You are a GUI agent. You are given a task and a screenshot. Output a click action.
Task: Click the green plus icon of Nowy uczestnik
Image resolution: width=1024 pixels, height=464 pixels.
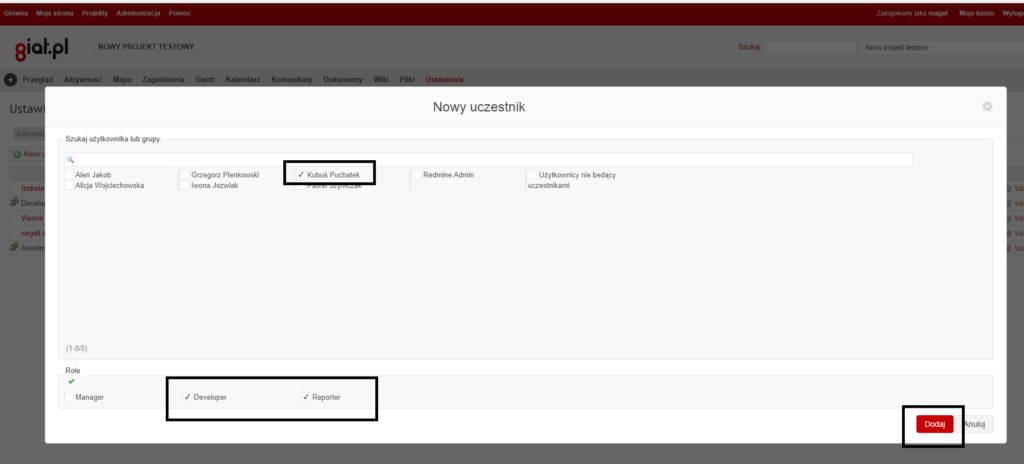(x=17, y=154)
